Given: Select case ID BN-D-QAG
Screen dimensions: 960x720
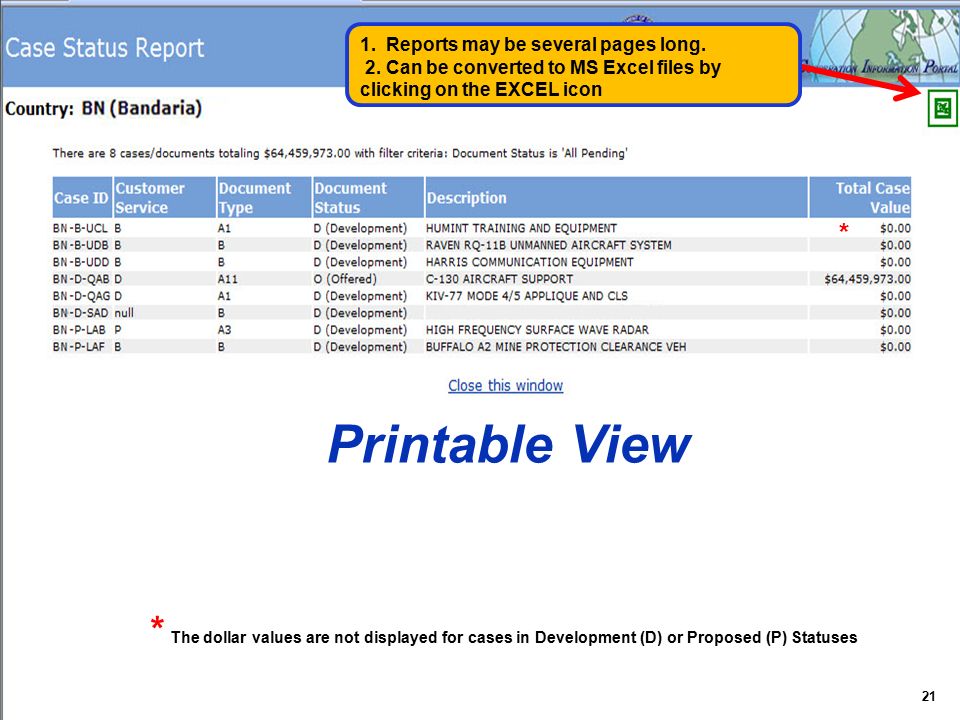Looking at the screenshot, I should (80, 296).
